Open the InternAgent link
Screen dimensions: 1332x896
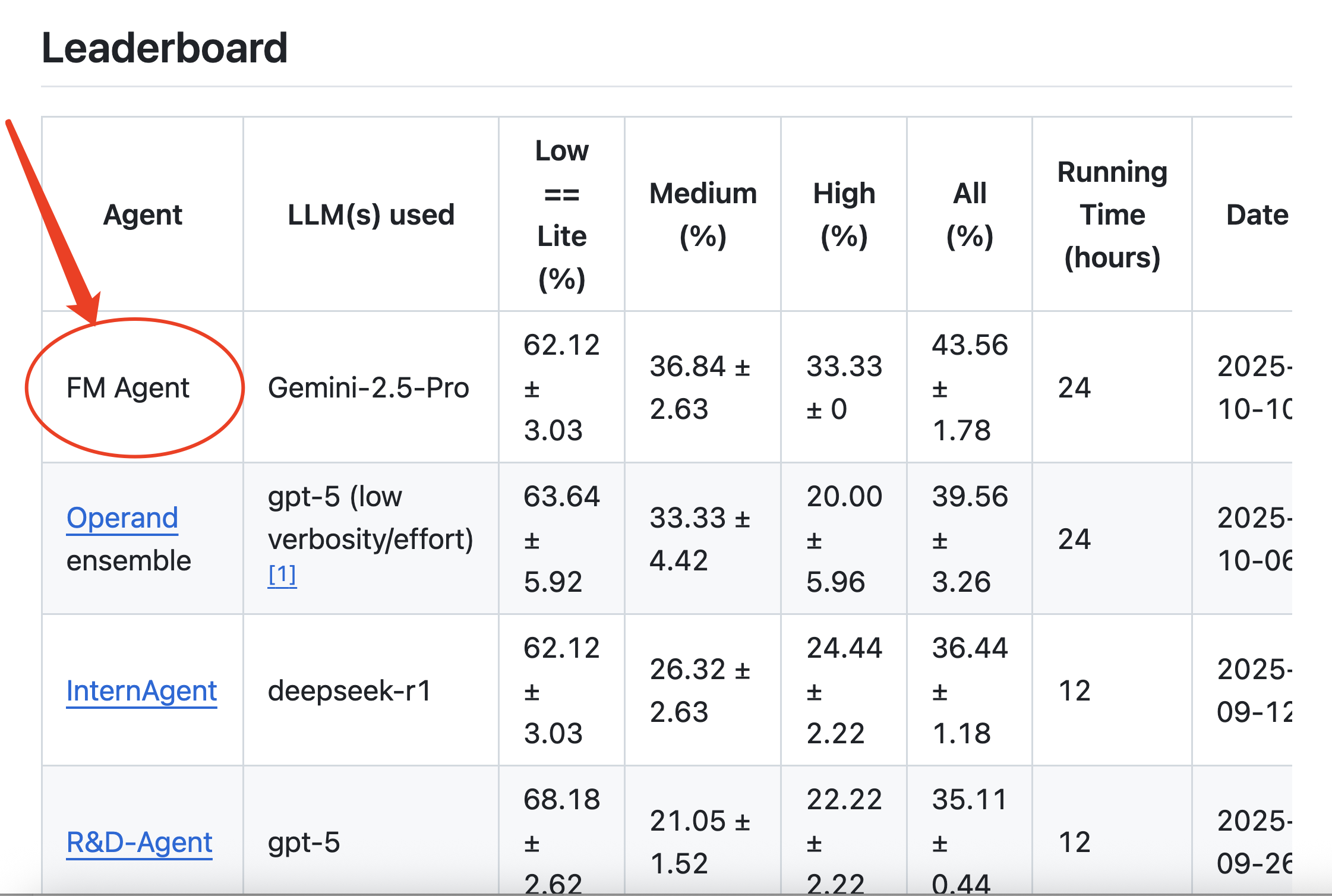[141, 691]
